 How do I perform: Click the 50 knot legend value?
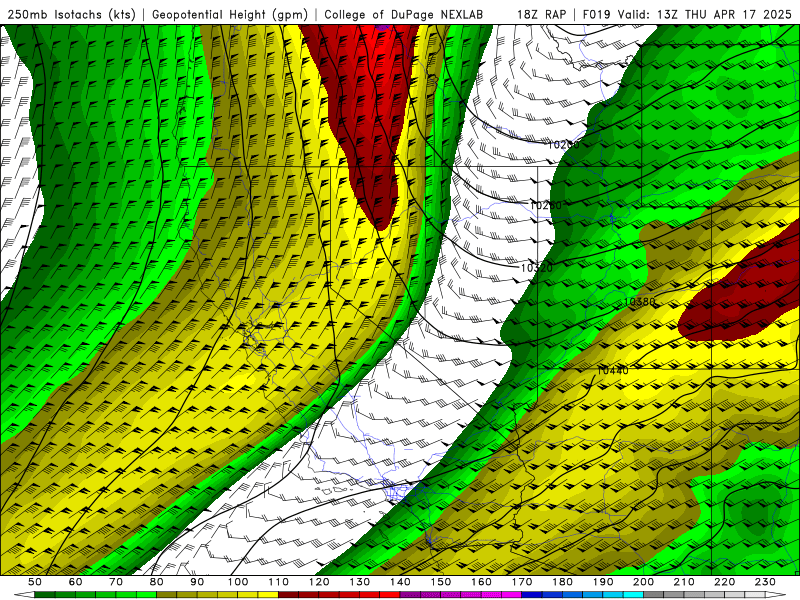pyautogui.click(x=35, y=582)
